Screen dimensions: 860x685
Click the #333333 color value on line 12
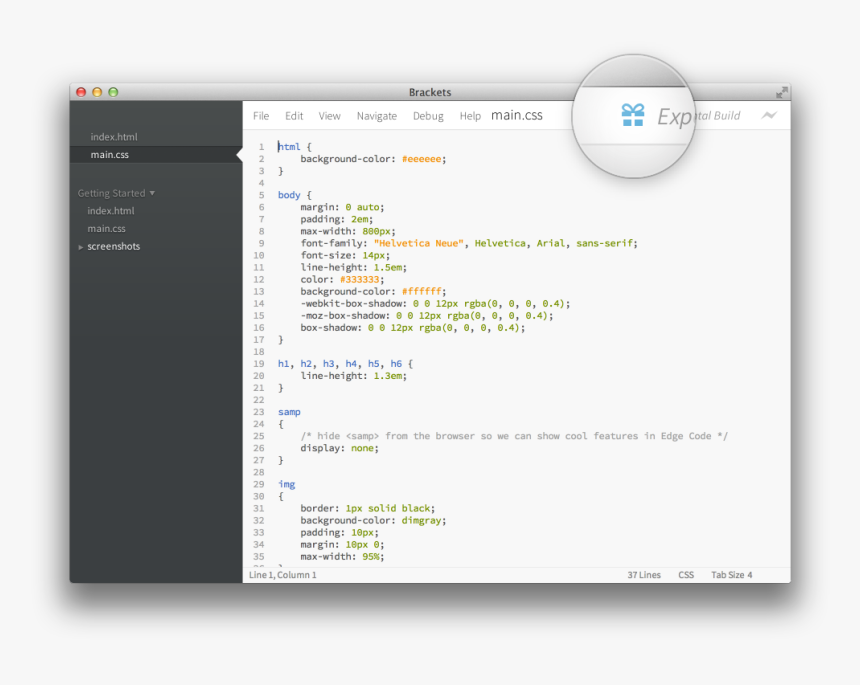pyautogui.click(x=359, y=280)
